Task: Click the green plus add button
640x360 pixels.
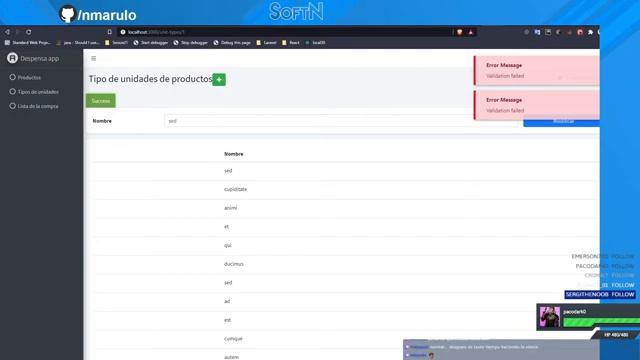Action: (x=219, y=80)
